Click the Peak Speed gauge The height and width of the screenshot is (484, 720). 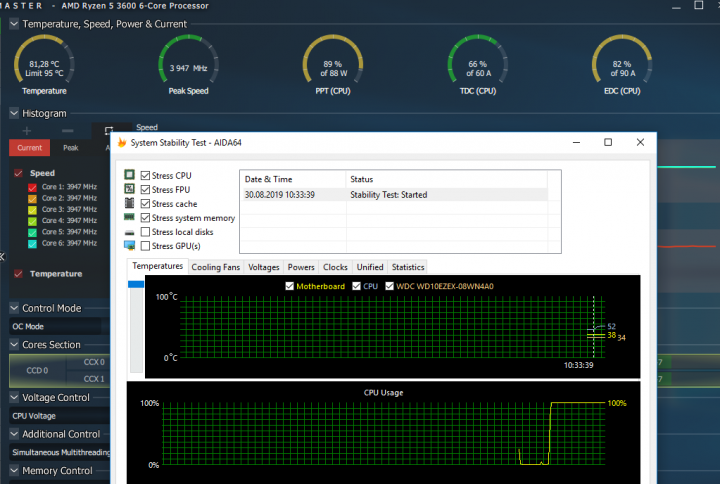pos(188,65)
